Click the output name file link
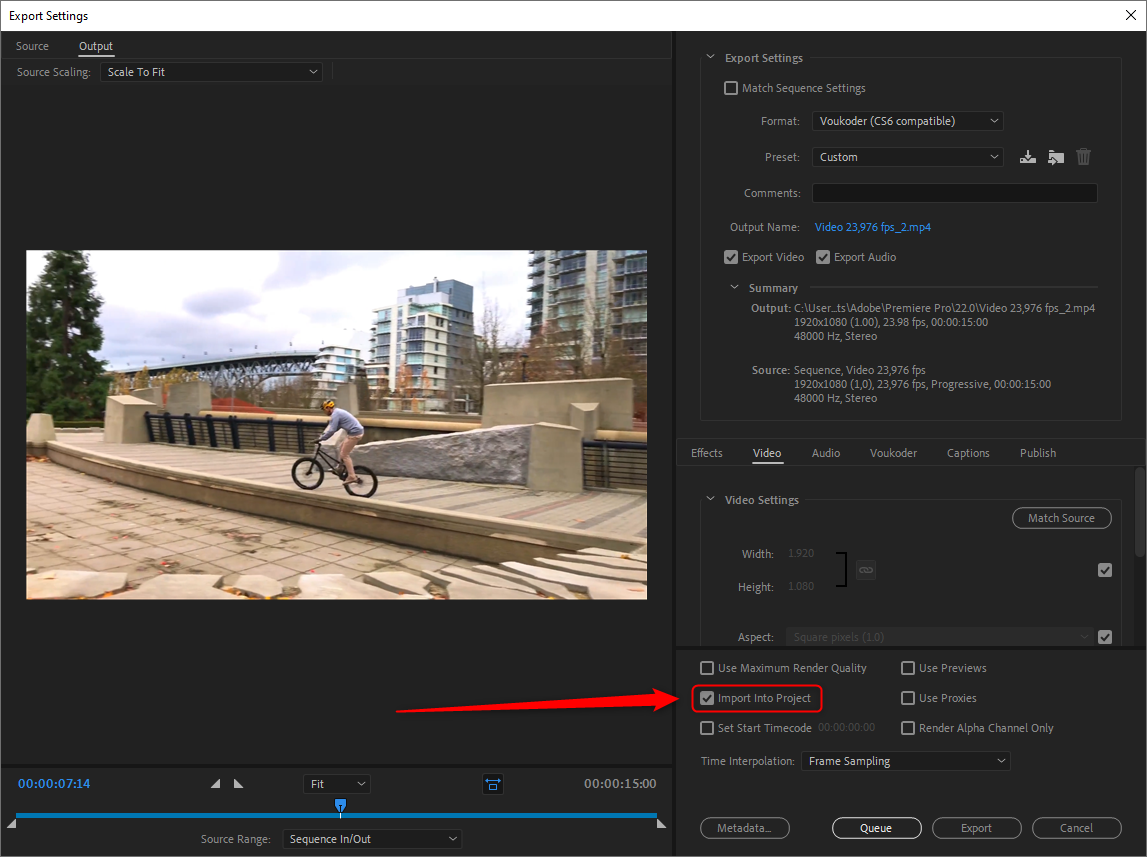1147x857 pixels. tap(872, 227)
